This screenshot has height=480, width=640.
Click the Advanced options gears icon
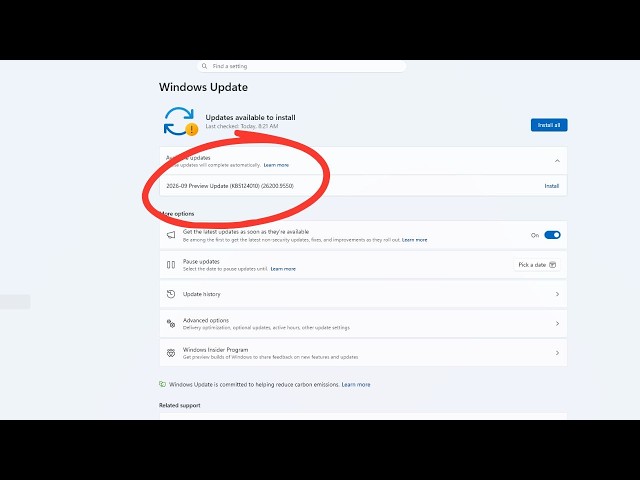click(171, 324)
